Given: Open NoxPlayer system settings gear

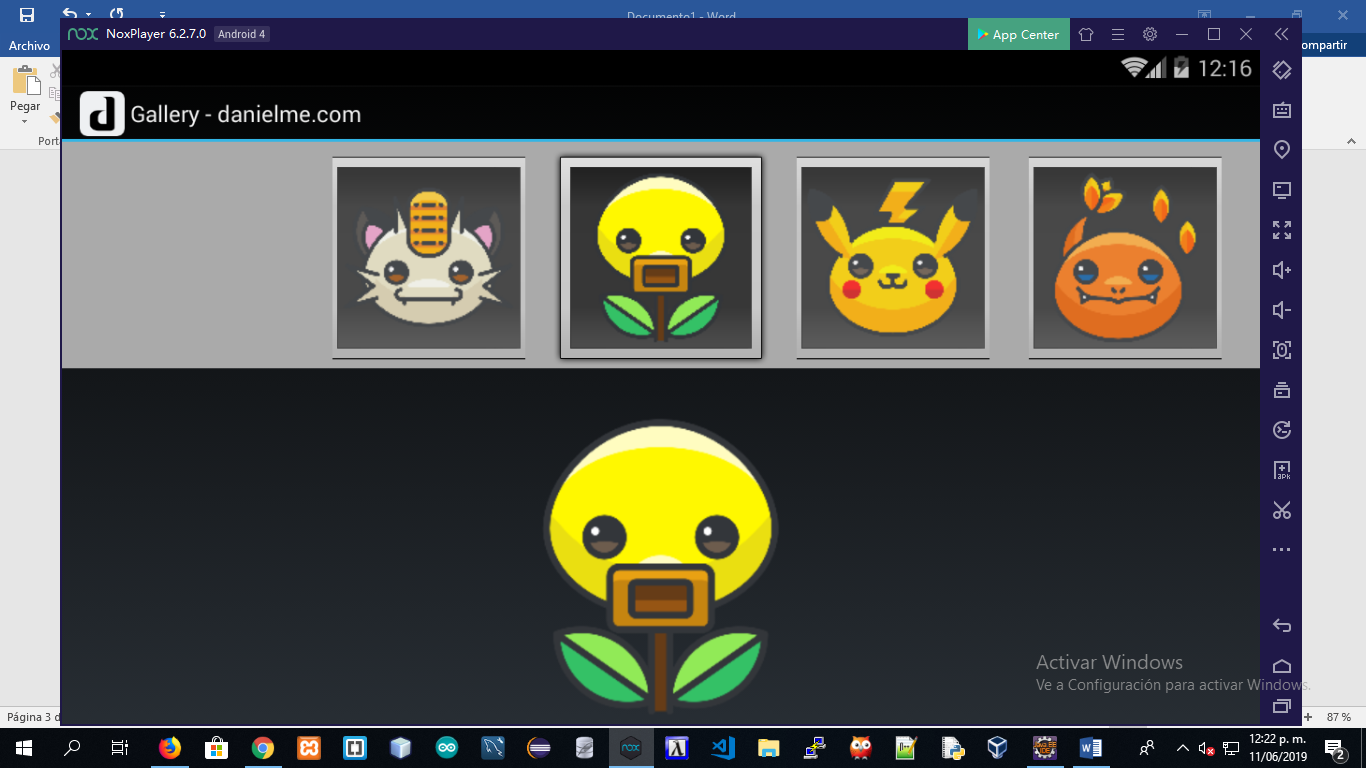Looking at the screenshot, I should point(1150,34).
